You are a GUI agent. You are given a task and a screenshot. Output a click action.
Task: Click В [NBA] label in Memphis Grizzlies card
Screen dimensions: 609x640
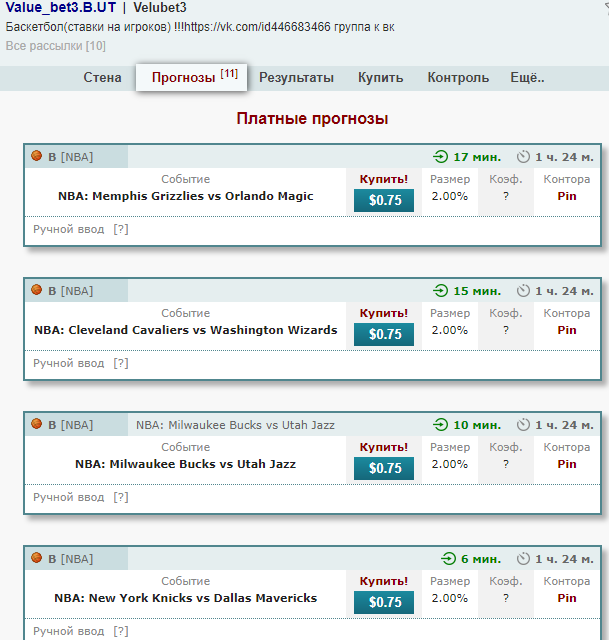(71, 157)
